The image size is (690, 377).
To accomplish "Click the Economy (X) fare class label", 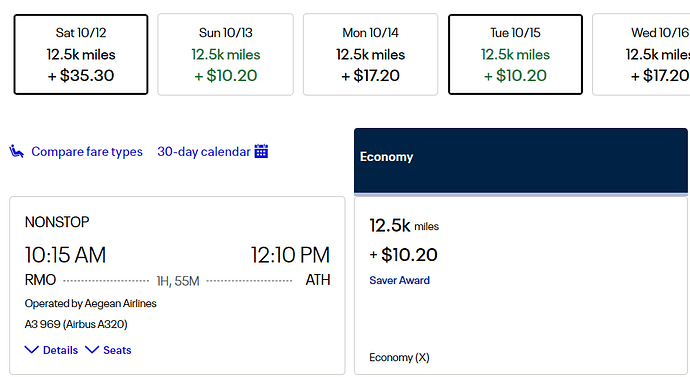I will [x=400, y=357].
